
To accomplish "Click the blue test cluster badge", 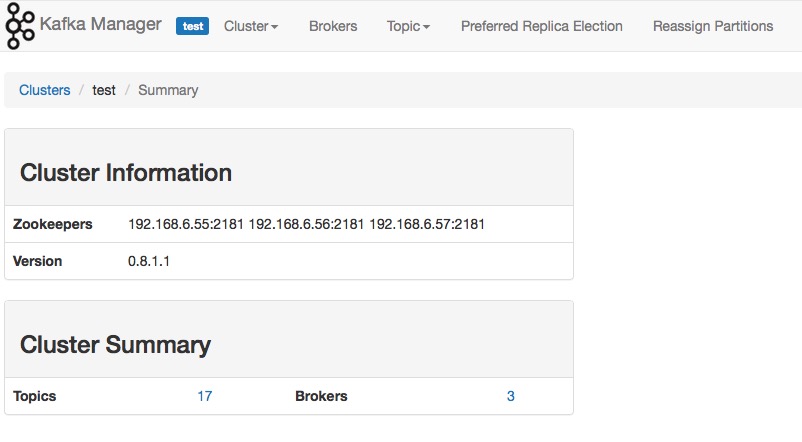I will pos(192,26).
